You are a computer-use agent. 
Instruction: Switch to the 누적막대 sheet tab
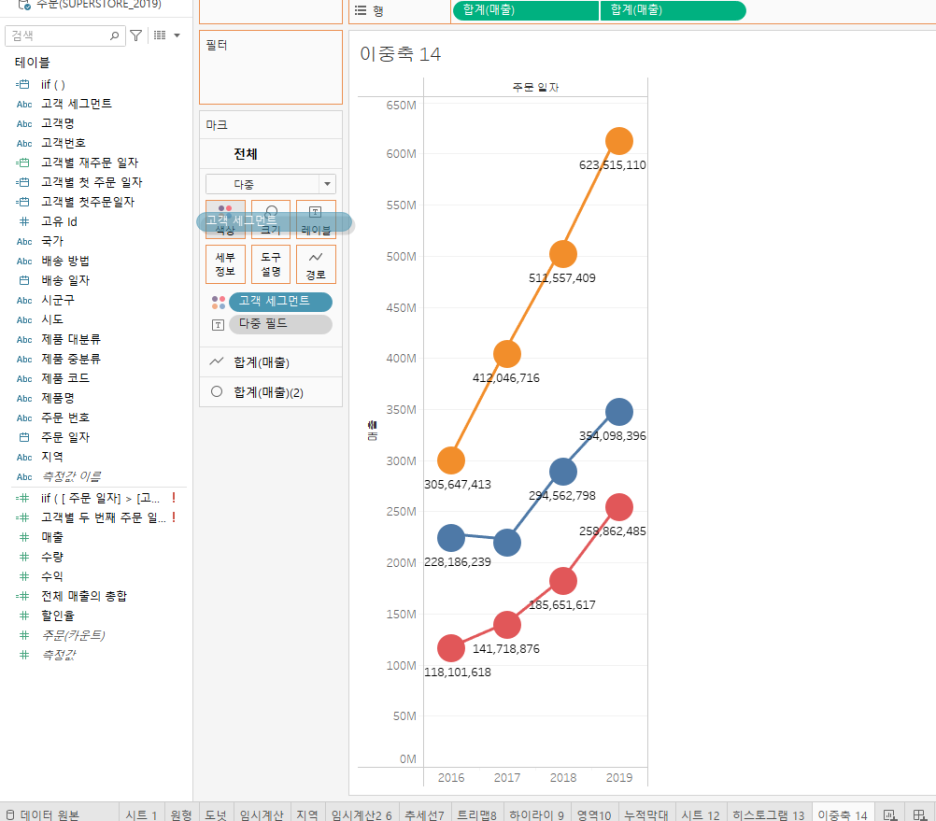click(x=646, y=814)
